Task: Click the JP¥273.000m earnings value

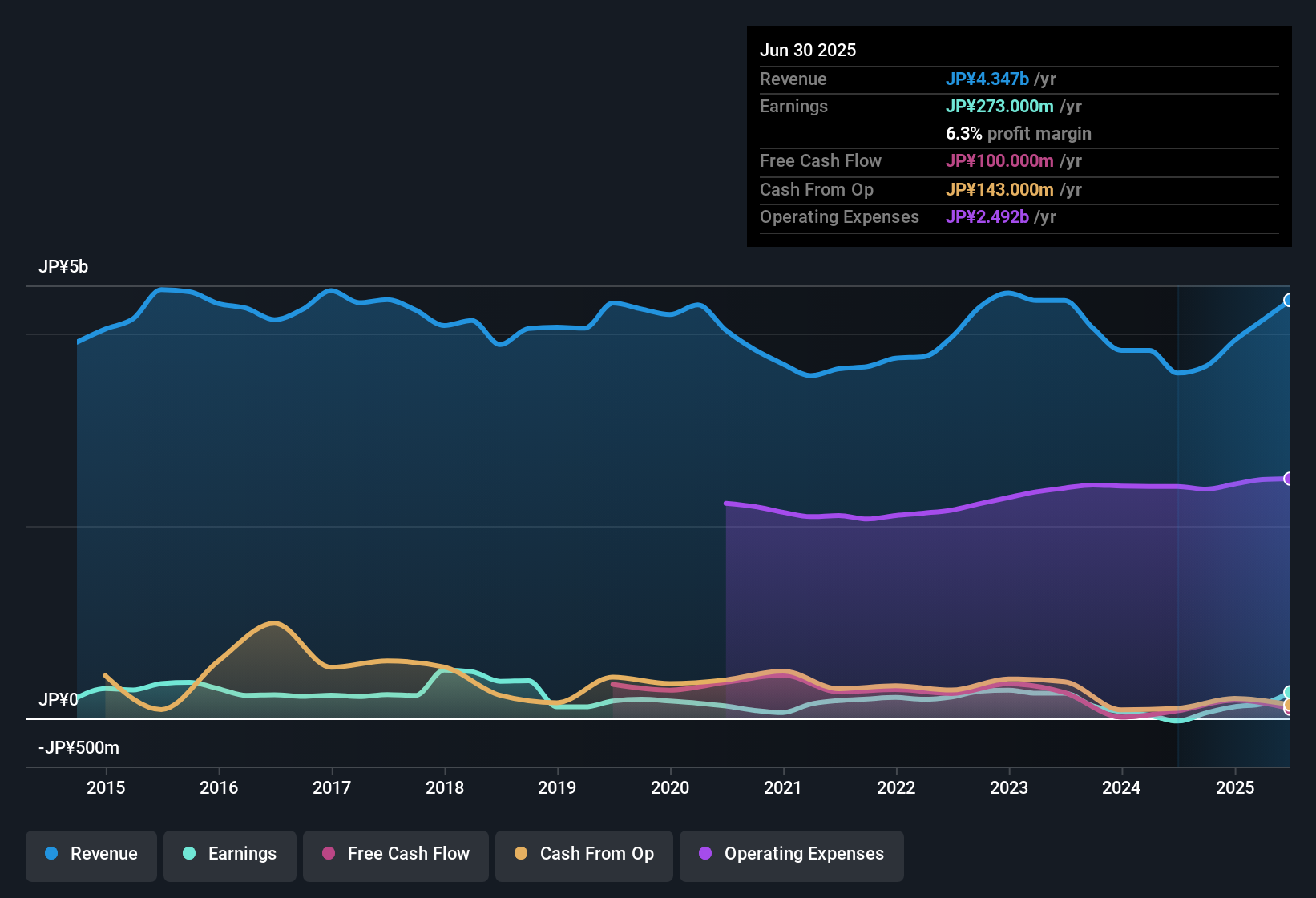Action: [999, 106]
